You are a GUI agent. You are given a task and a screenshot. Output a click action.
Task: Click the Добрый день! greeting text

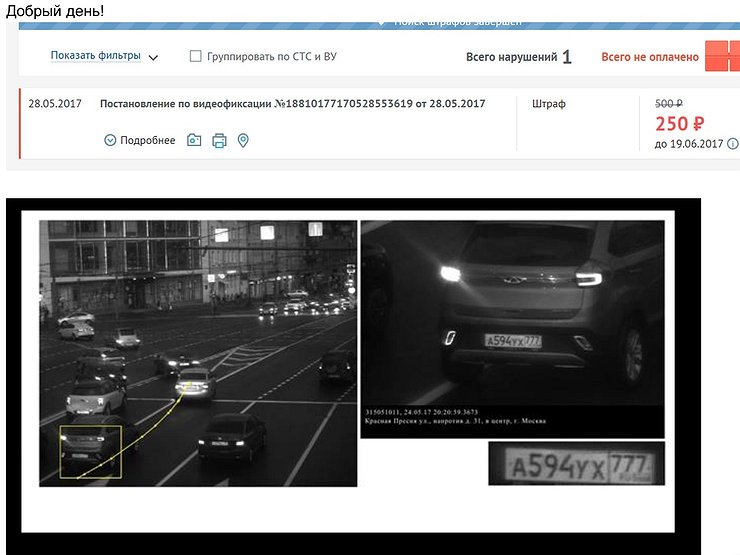55,10
